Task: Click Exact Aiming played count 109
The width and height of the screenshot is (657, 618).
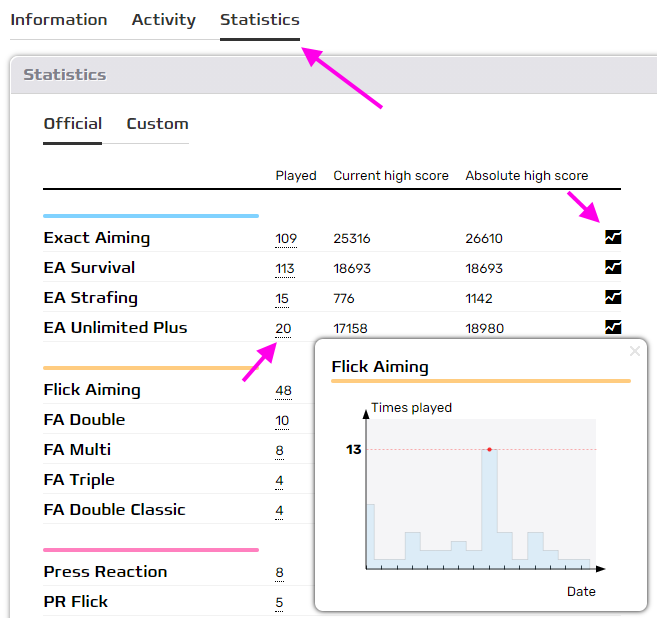Action: click(286, 239)
